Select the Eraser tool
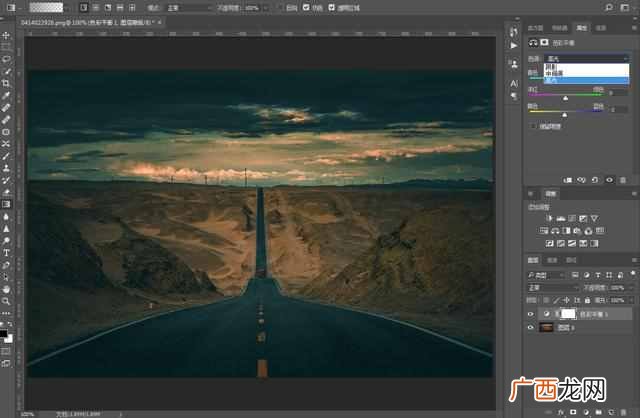Image resolution: width=640 pixels, height=418 pixels. tap(6, 192)
